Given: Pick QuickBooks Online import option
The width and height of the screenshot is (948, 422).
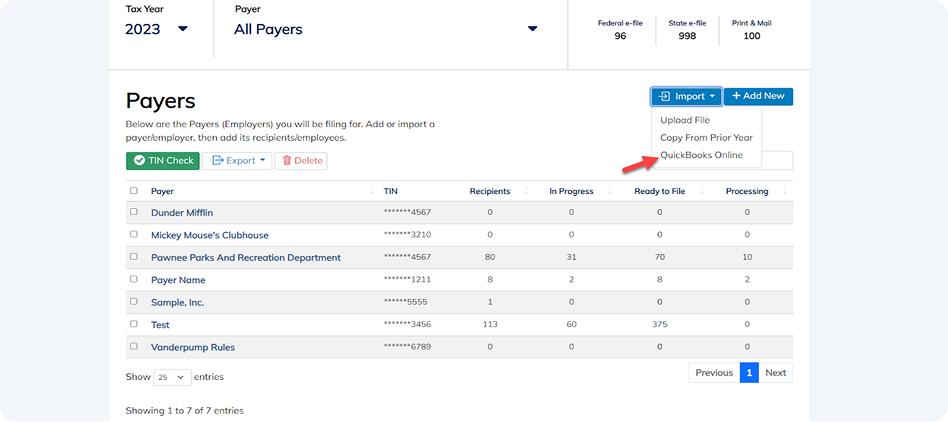Looking at the screenshot, I should tap(701, 155).
